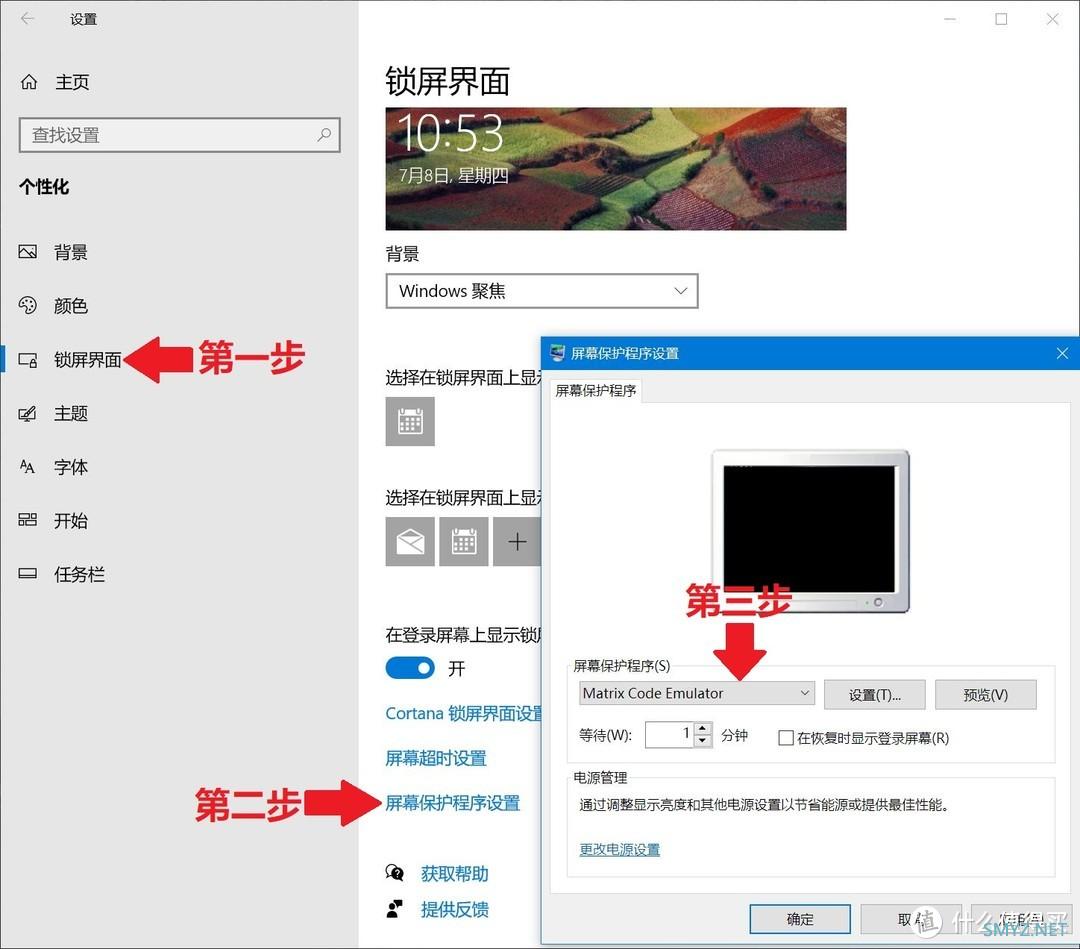Open the Matrix Code Emulator dropdown
This screenshot has width=1080, height=949.
(x=696, y=694)
